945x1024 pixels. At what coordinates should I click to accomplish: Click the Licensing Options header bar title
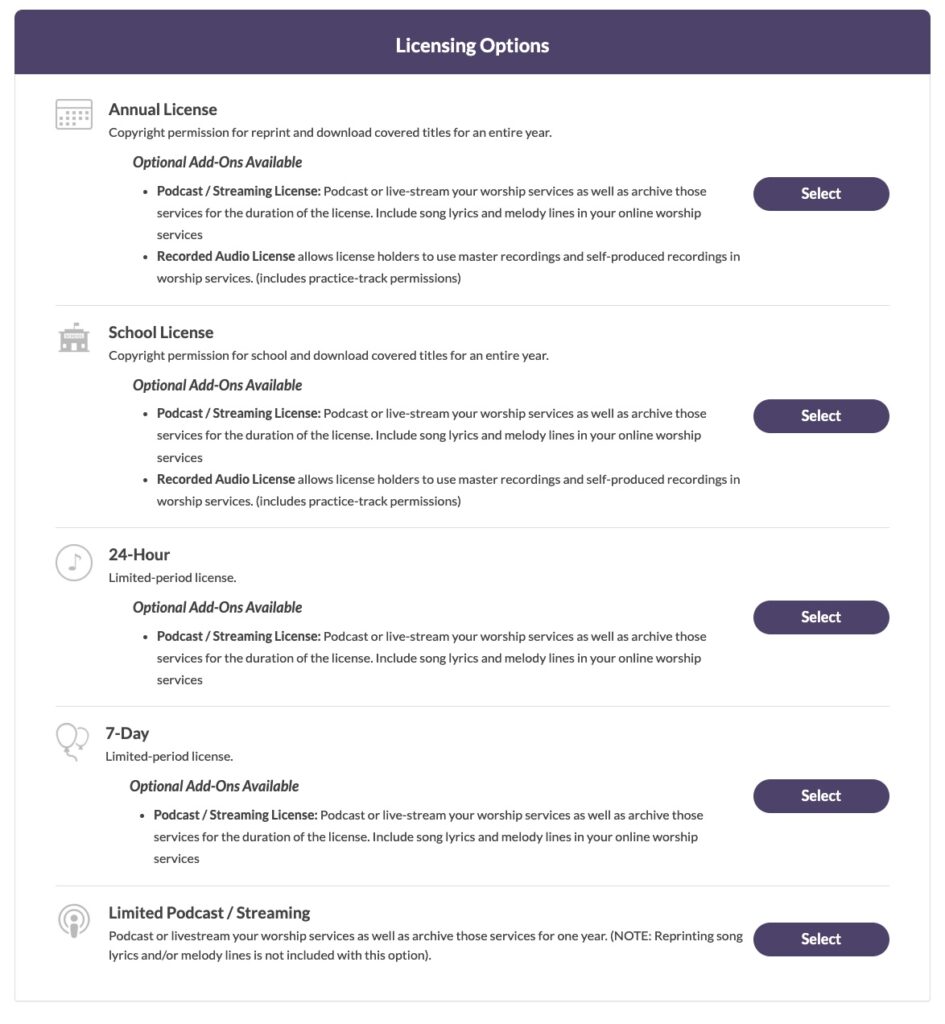[472, 45]
